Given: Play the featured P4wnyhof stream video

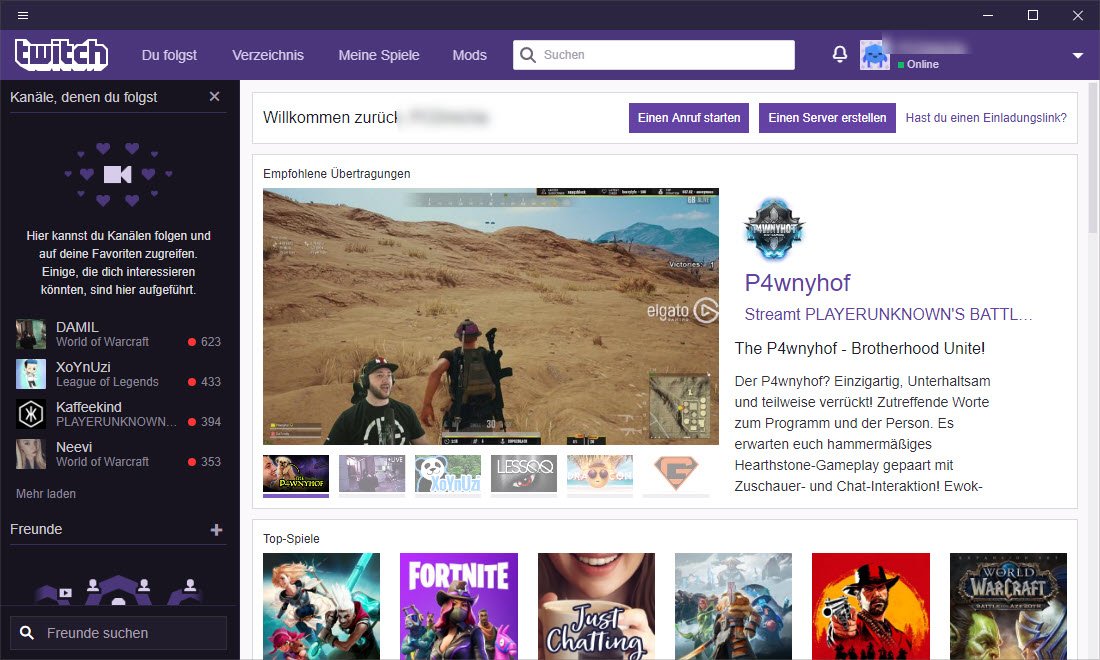Looking at the screenshot, I should (490, 316).
